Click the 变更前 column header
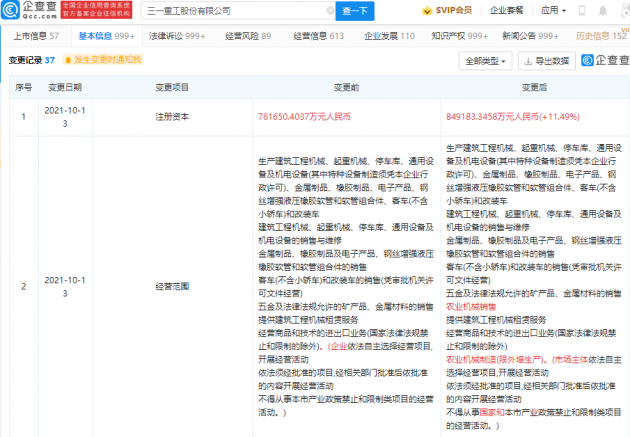630x437 pixels. pos(347,87)
